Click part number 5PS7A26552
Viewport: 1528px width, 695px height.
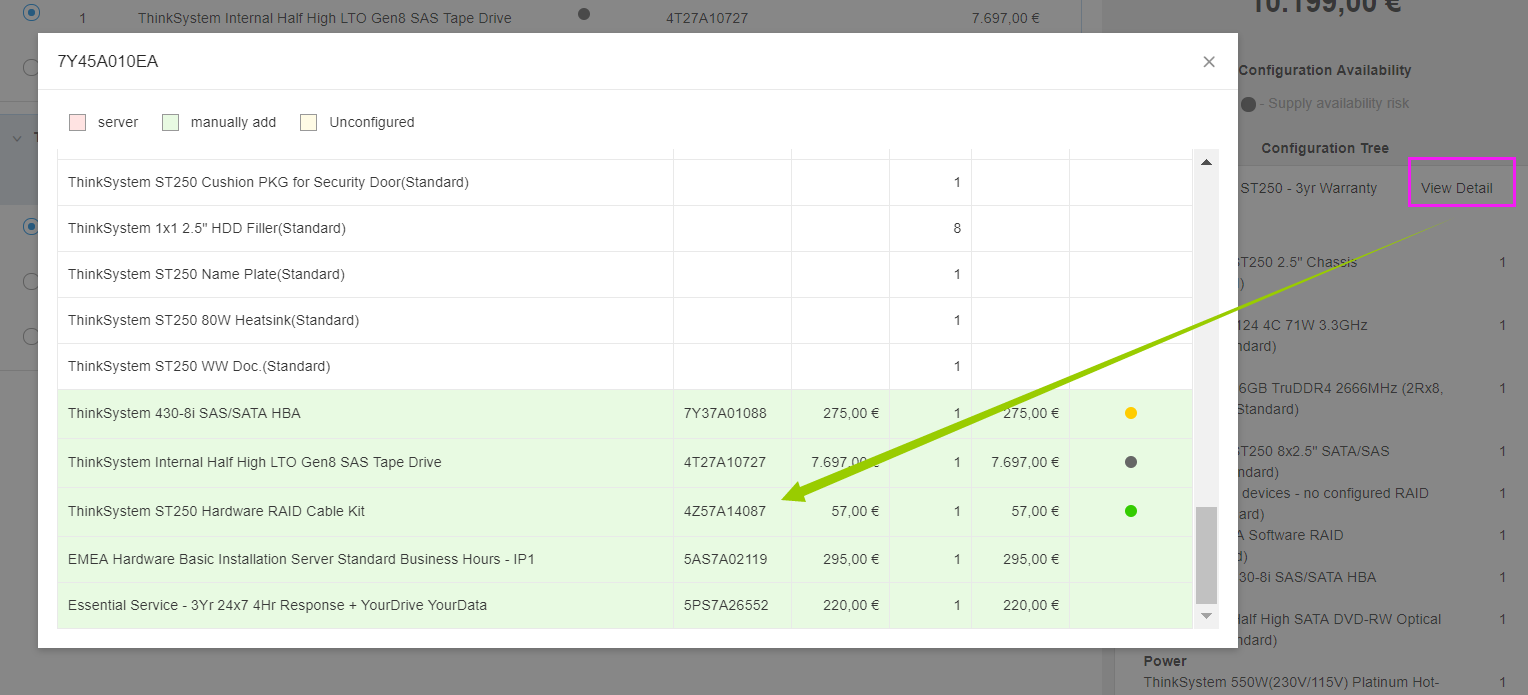click(x=726, y=605)
